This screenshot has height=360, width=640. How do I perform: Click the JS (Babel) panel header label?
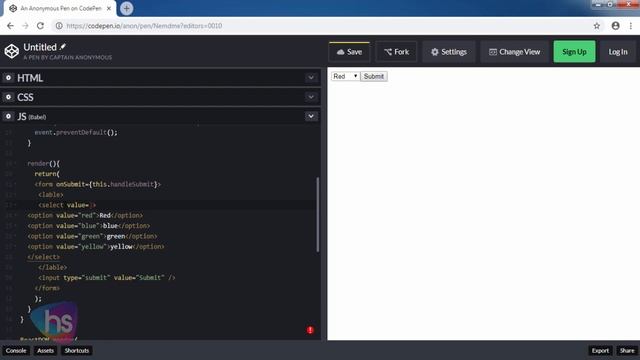point(32,117)
